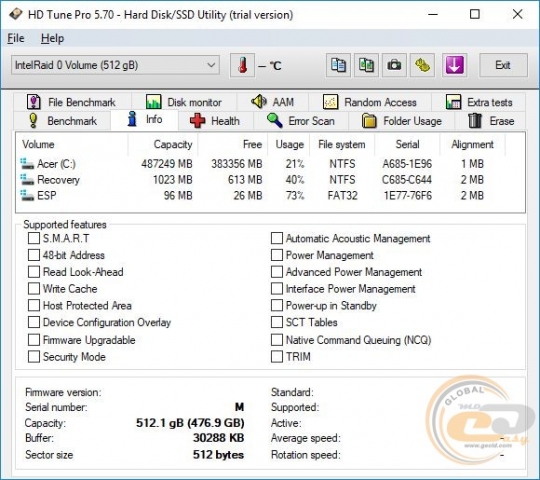Sort by the Capacity column header
This screenshot has width=540, height=480.
(x=163, y=144)
